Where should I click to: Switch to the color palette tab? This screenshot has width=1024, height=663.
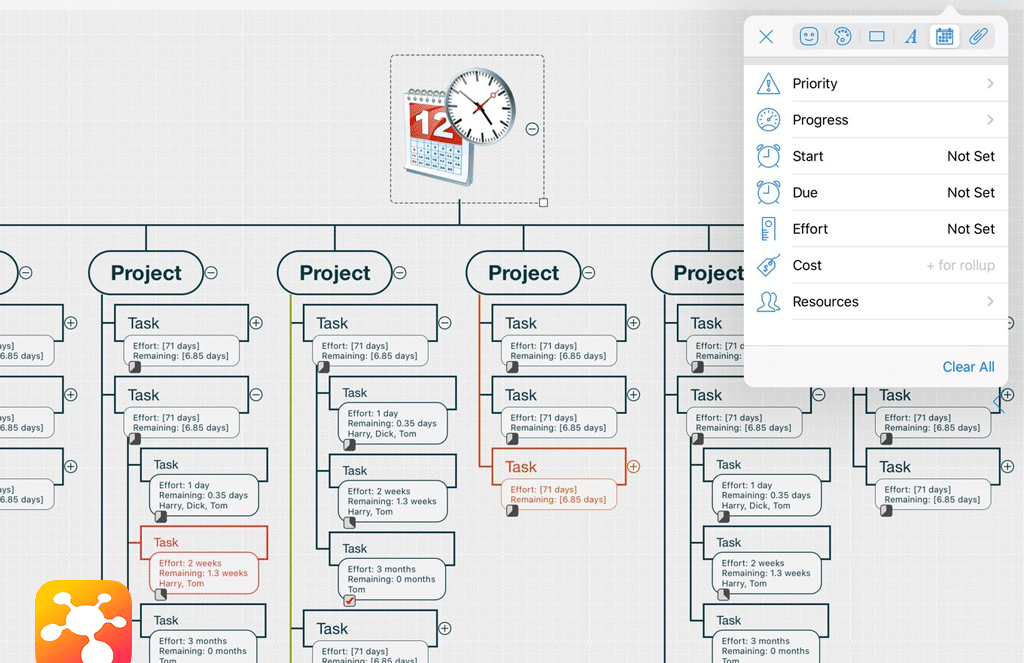(842, 37)
